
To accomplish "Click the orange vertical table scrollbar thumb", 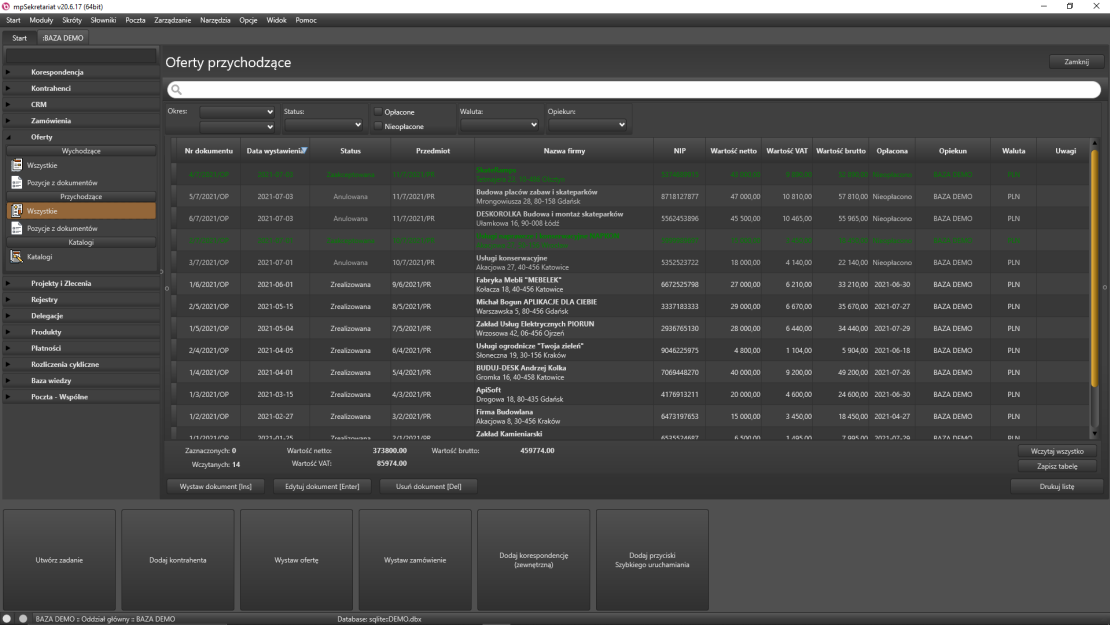I will point(1094,269).
